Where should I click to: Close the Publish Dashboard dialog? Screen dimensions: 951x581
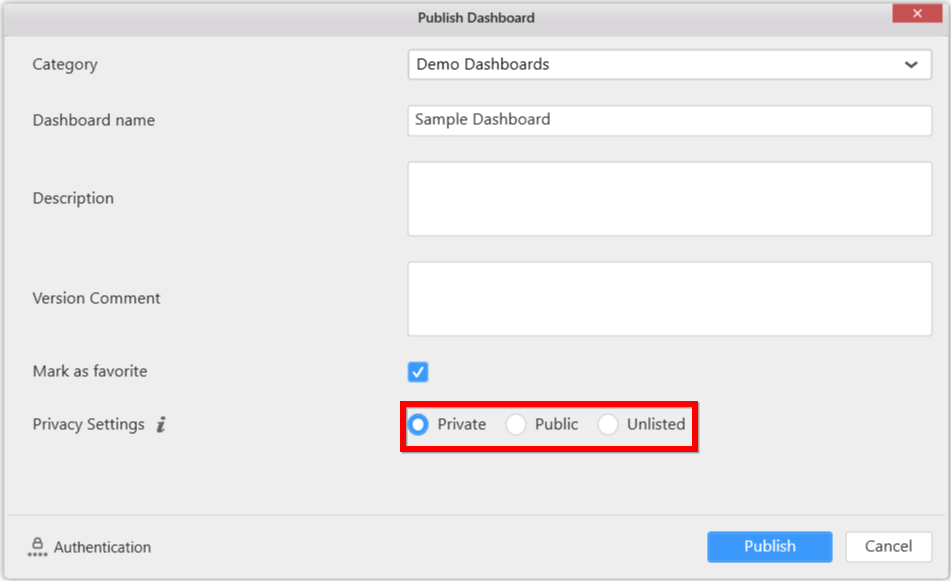919,13
